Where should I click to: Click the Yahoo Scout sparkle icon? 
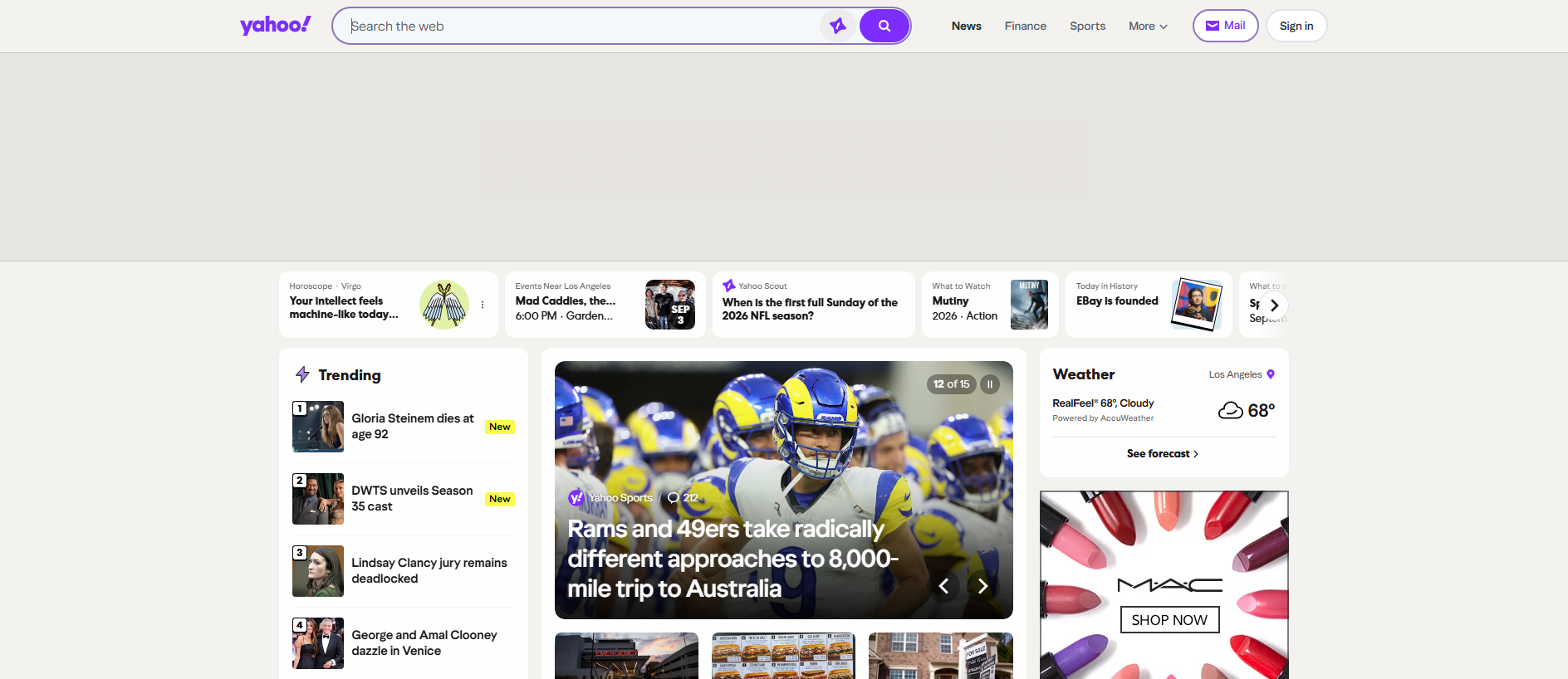729,286
